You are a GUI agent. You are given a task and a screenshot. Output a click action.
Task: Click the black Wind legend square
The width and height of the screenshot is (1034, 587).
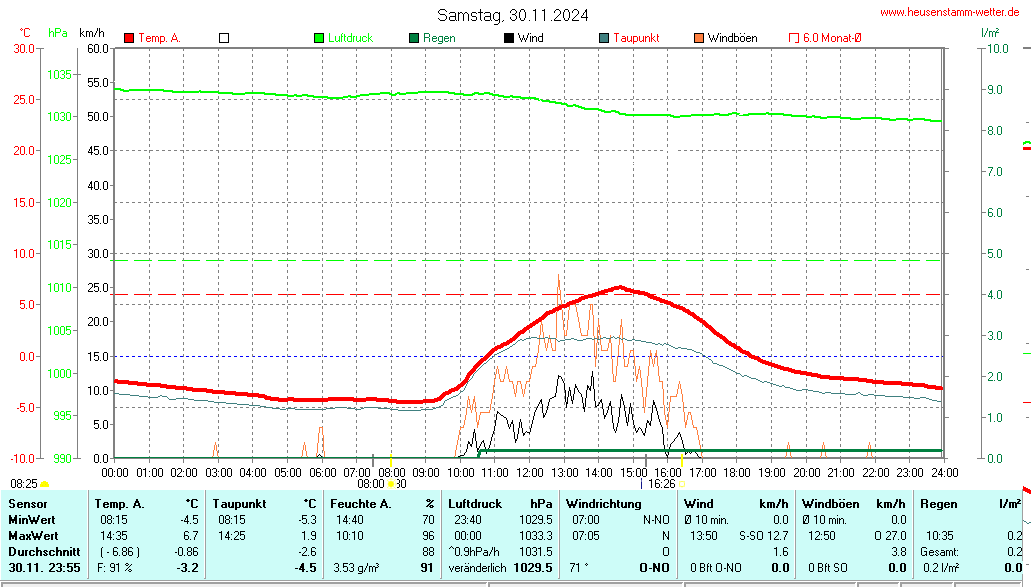pyautogui.click(x=509, y=38)
